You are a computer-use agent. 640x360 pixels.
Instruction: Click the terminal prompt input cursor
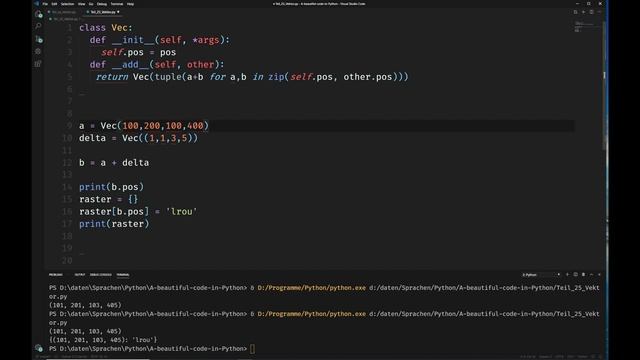coord(253,349)
